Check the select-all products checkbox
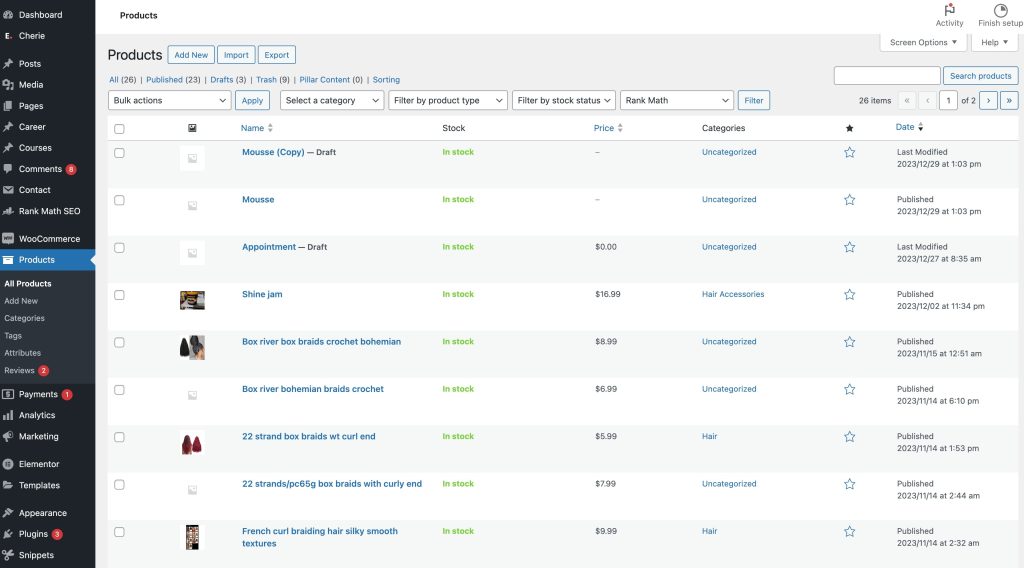Image resolution: width=1024 pixels, height=568 pixels. coord(120,129)
